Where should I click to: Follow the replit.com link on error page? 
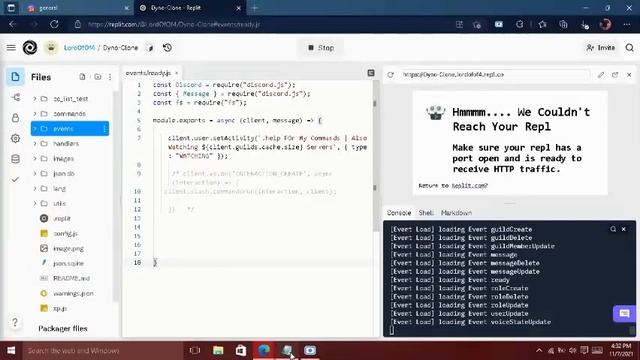tap(469, 186)
